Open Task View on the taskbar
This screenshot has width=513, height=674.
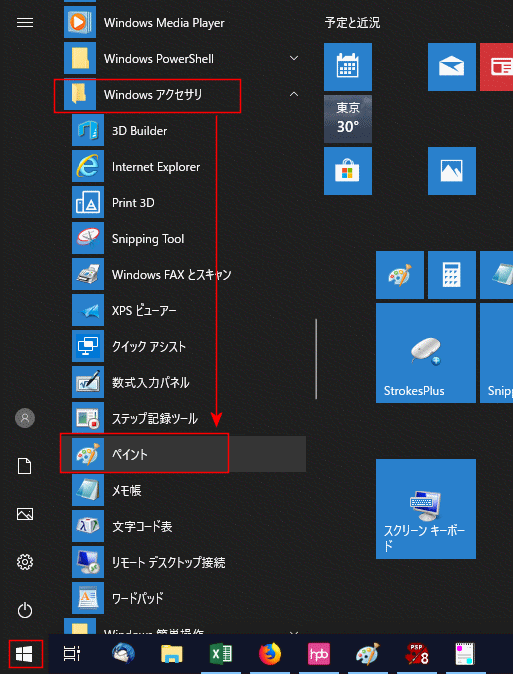click(x=71, y=654)
